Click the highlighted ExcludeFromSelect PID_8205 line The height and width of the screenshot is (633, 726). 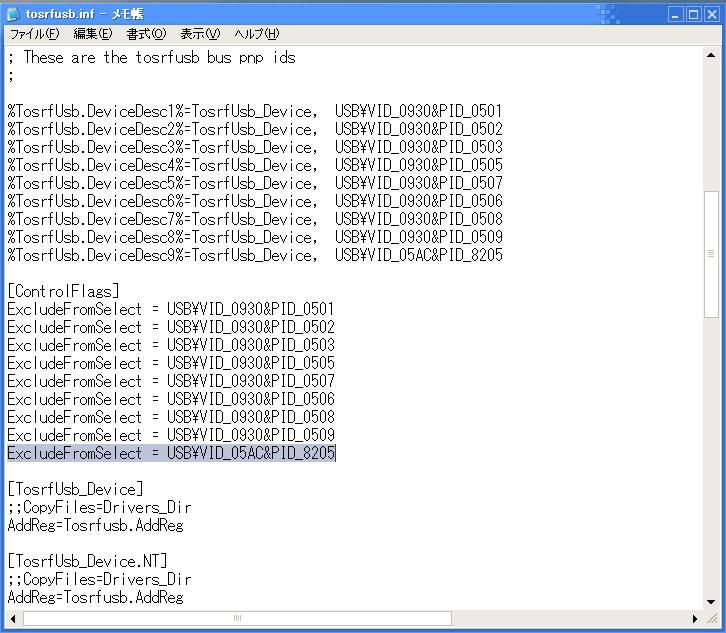click(x=171, y=454)
